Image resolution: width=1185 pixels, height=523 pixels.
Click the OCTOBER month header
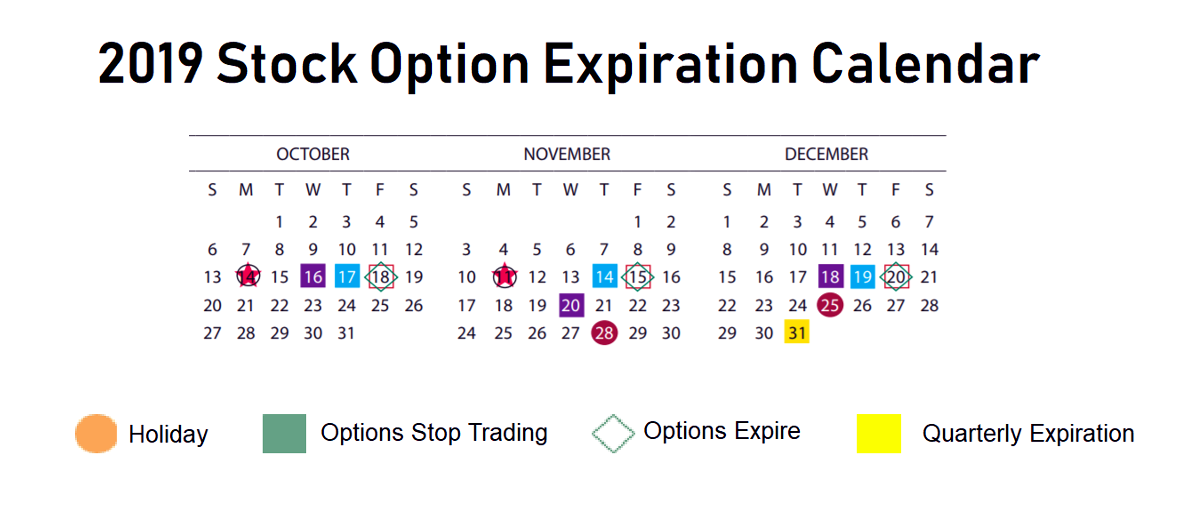(313, 154)
